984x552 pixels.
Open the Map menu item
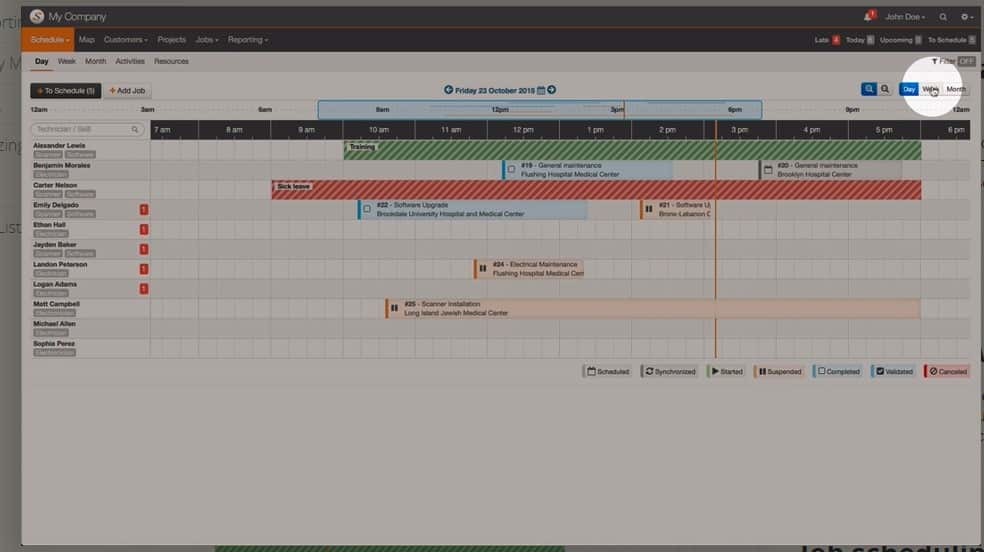(x=86, y=40)
